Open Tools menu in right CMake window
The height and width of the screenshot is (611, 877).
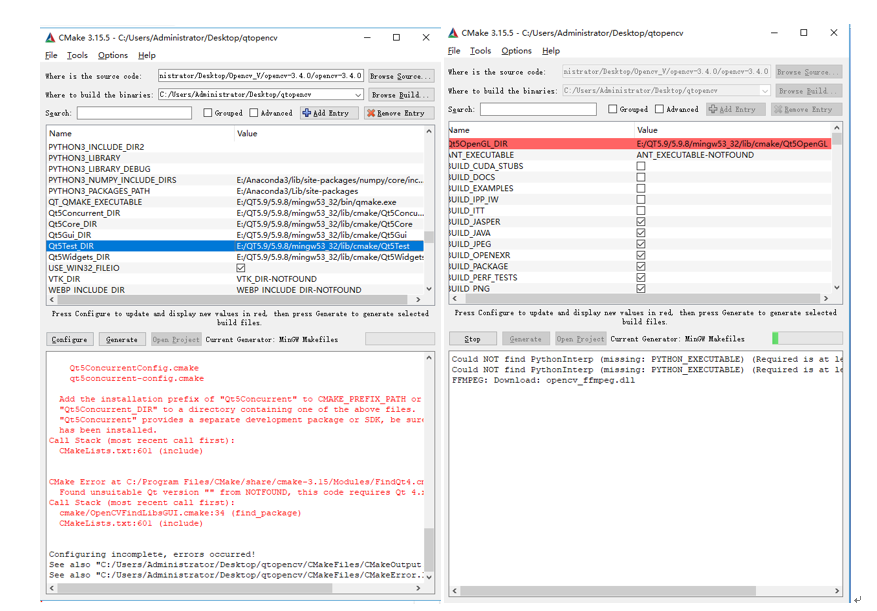(x=480, y=51)
